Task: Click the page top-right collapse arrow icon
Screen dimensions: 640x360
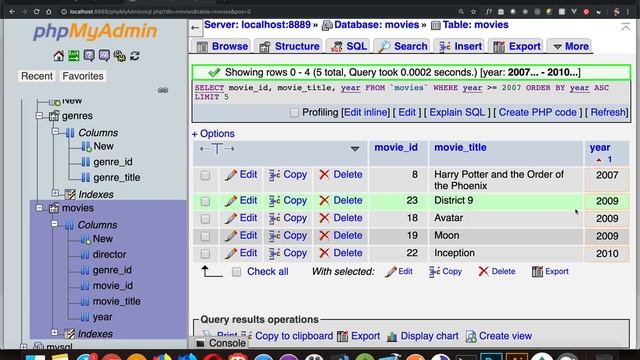Action: pos(625,27)
